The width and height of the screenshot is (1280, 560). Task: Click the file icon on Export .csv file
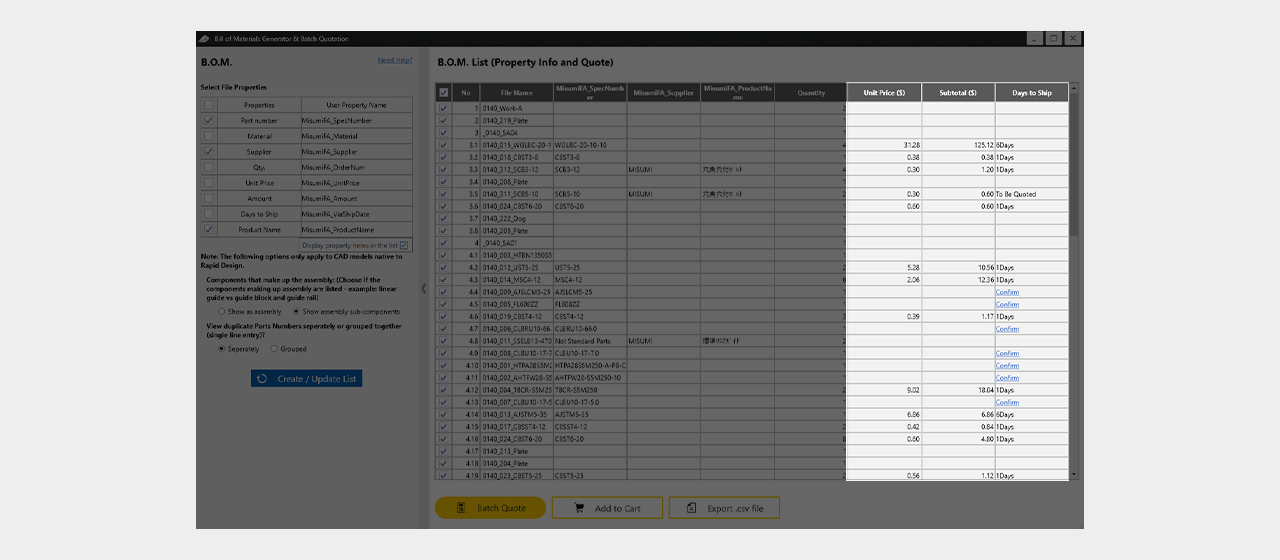pos(691,508)
